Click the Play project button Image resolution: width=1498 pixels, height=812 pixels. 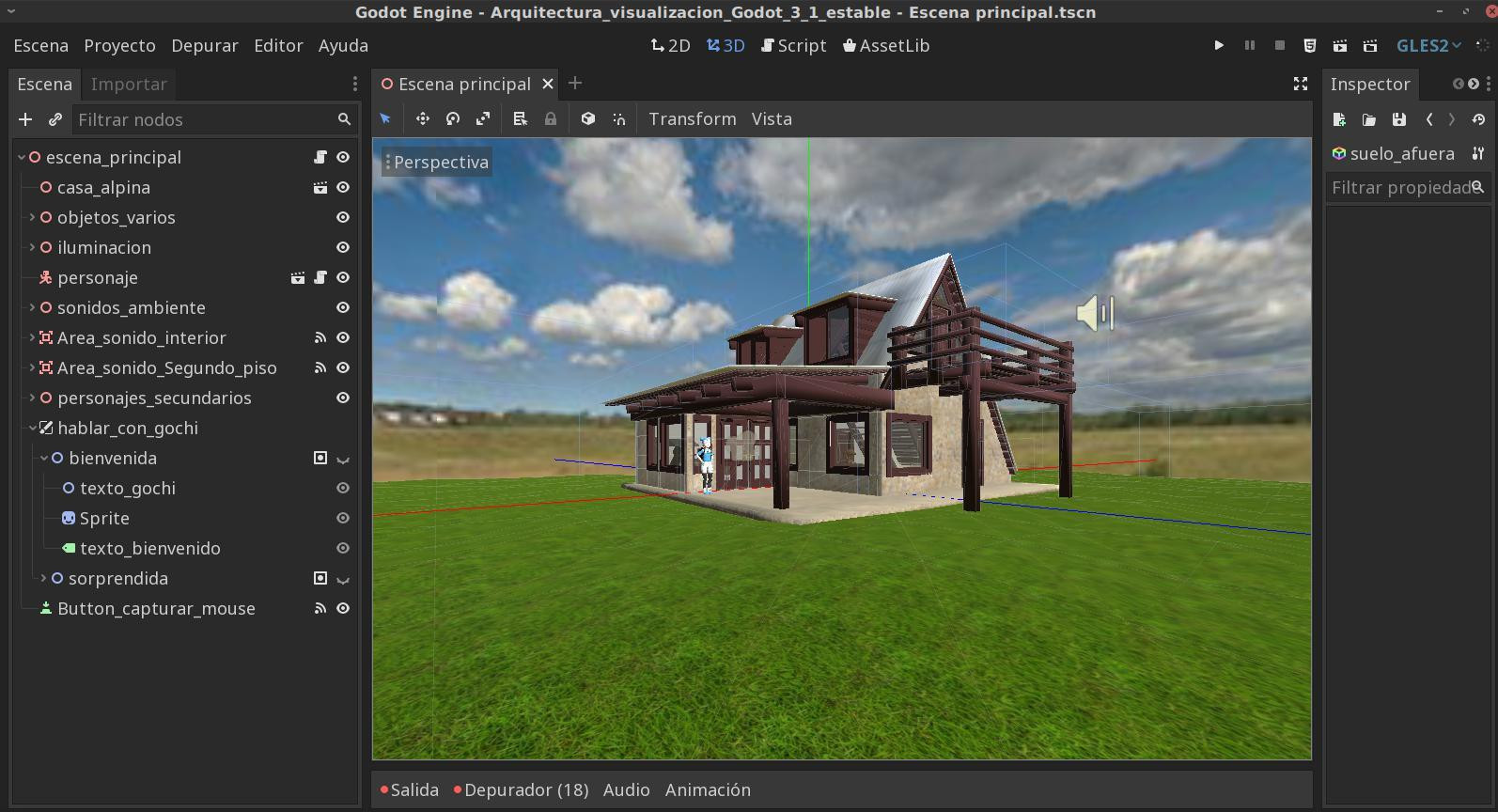[x=1219, y=45]
